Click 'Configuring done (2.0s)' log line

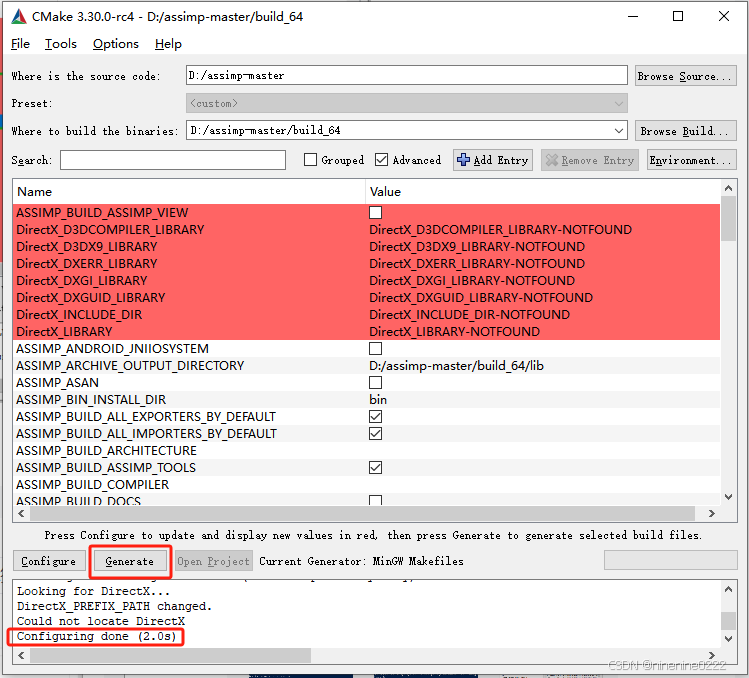[96, 636]
